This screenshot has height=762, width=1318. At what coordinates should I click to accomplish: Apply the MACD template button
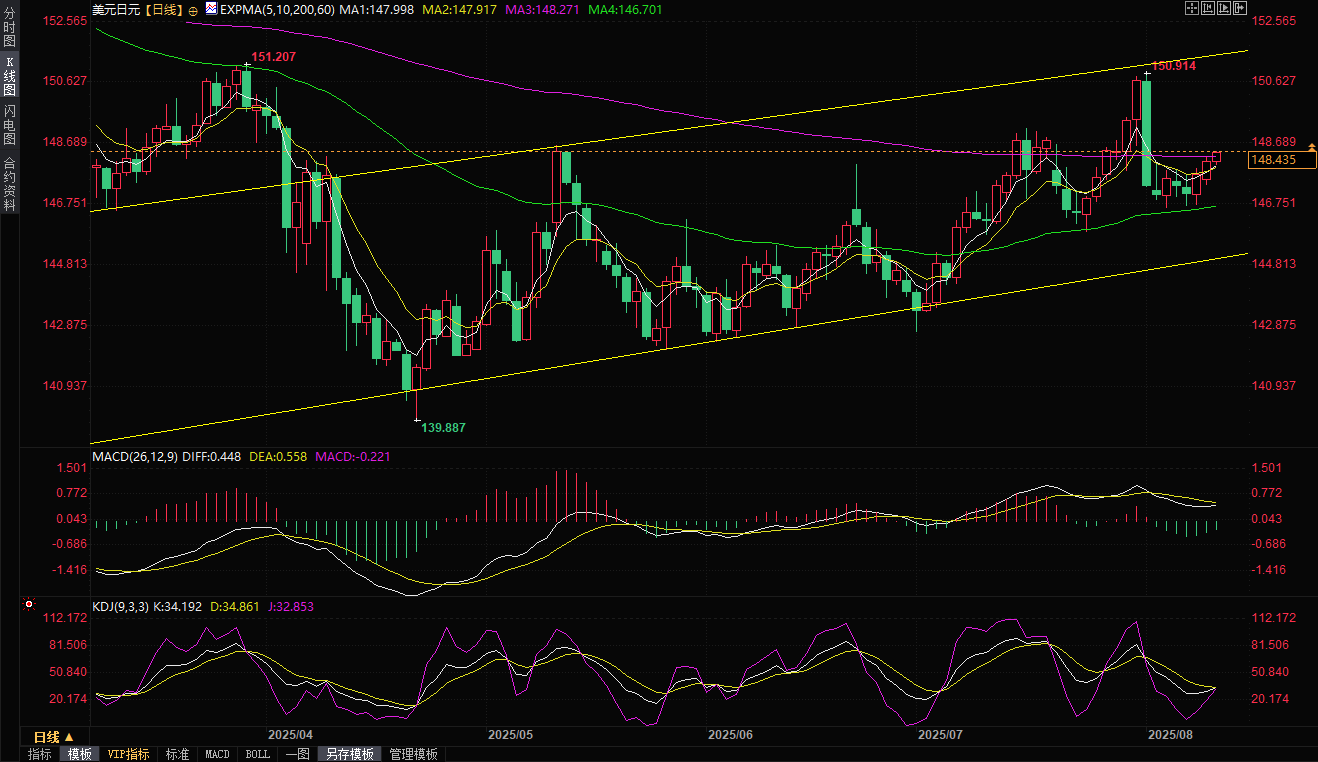tap(217, 754)
